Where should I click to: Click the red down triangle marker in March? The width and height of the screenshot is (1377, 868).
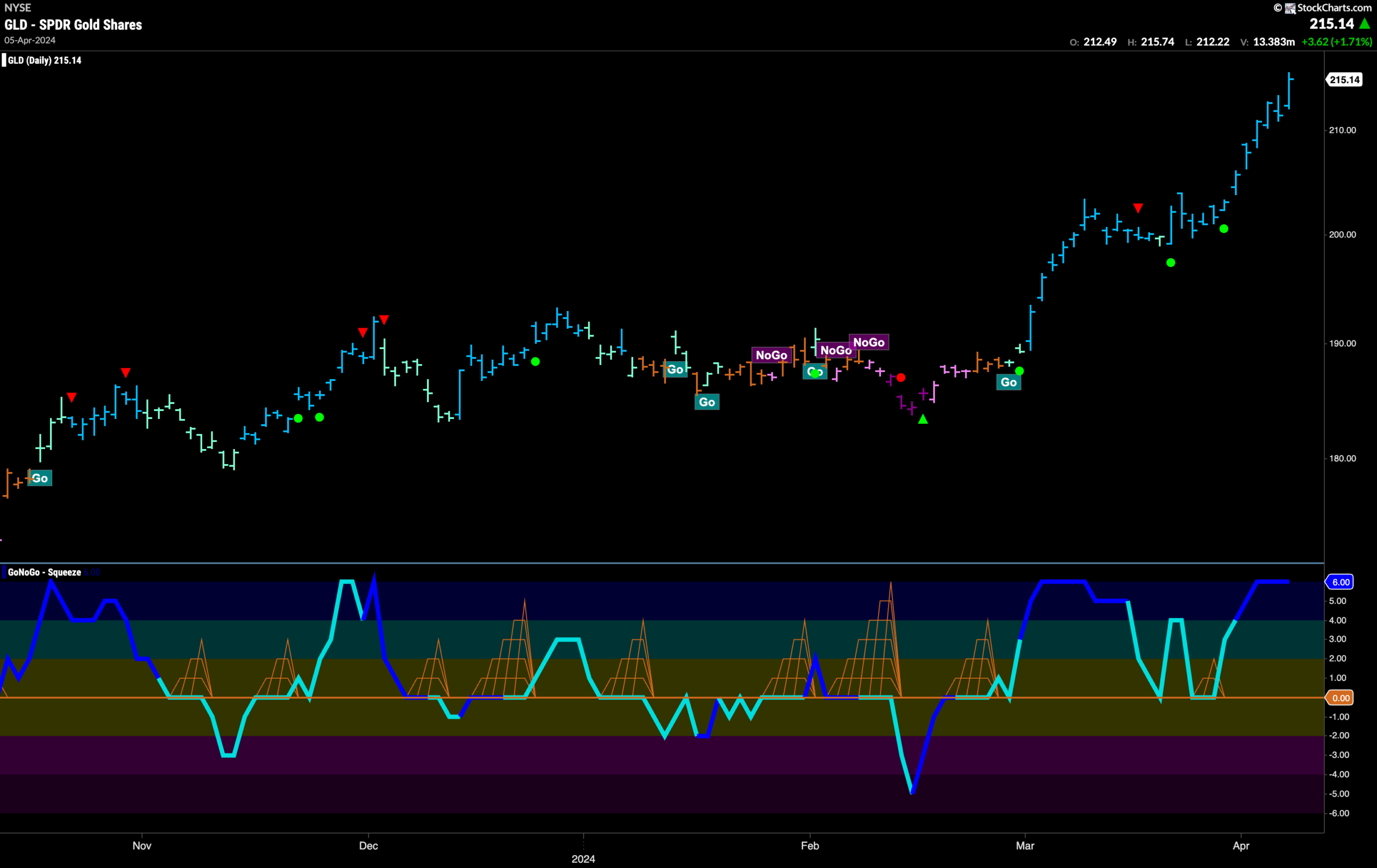(1138, 208)
